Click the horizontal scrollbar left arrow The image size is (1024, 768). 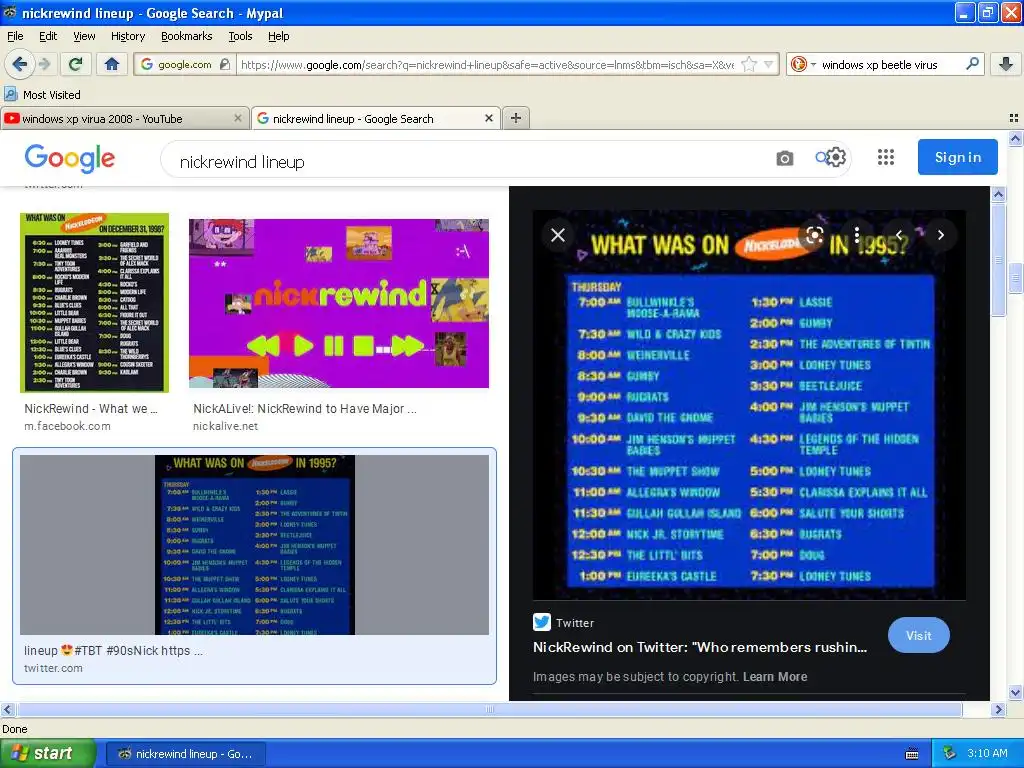pyautogui.click(x=7, y=709)
